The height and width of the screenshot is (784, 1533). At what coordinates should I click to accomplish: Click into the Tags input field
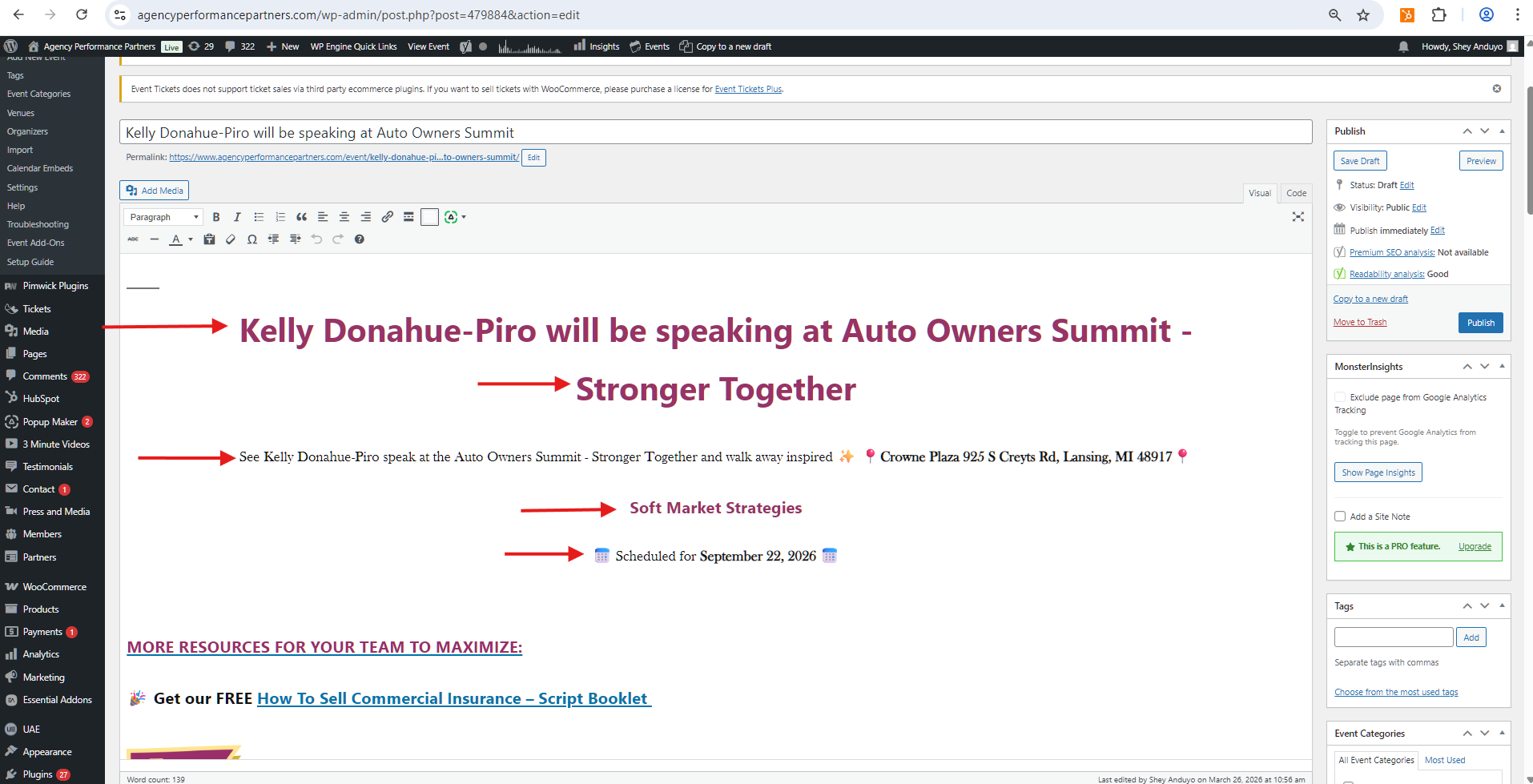1393,637
